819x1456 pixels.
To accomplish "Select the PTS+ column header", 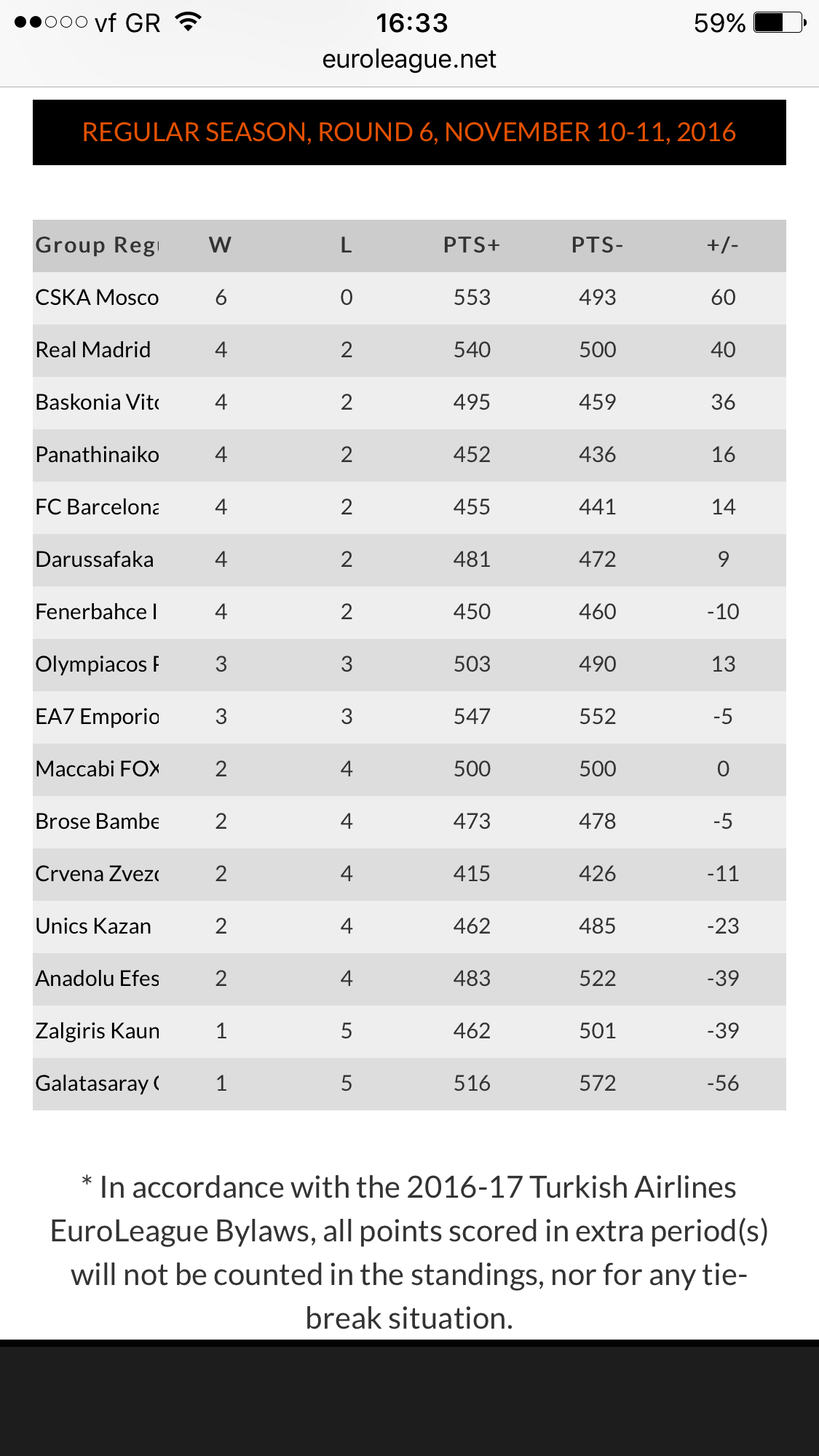I will click(472, 245).
